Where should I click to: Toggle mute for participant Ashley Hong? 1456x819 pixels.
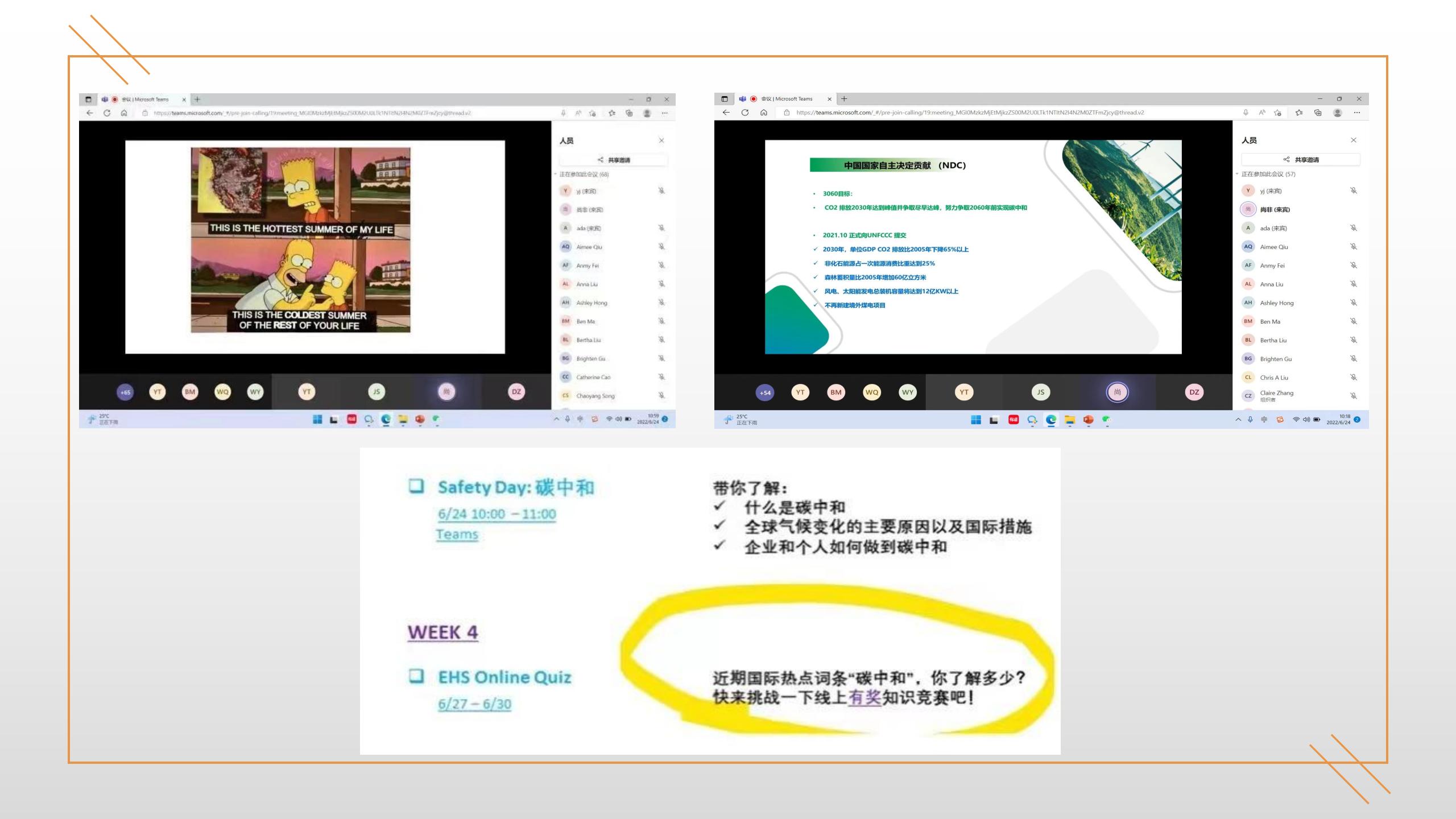[x=662, y=302]
